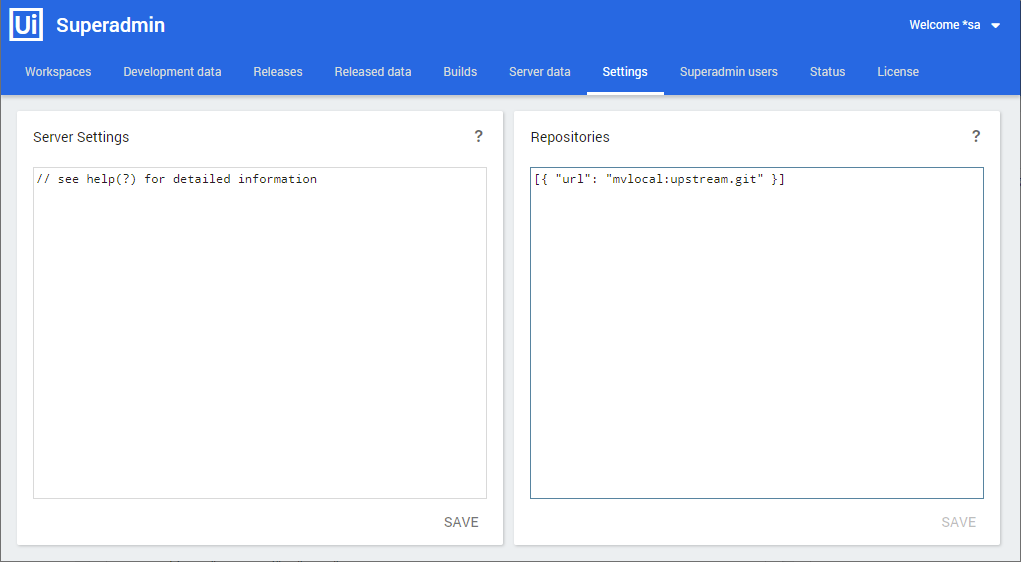The height and width of the screenshot is (563, 1021).
Task: Save the Server Settings
Action: (x=461, y=522)
